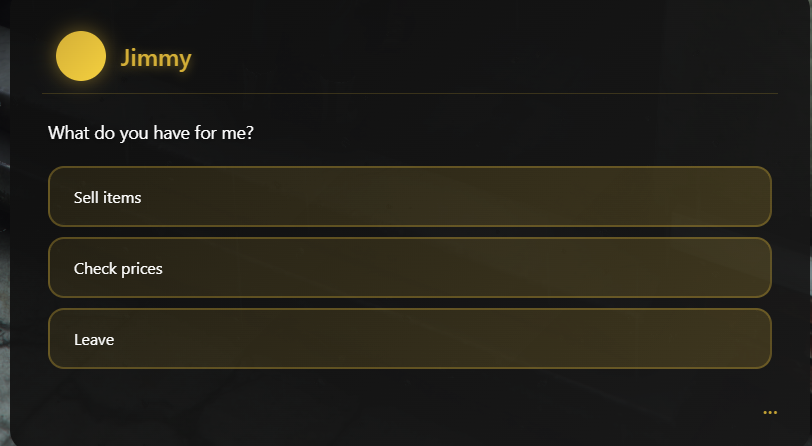This screenshot has height=446, width=812.
Task: Click the Check prices text label
Action: click(118, 268)
